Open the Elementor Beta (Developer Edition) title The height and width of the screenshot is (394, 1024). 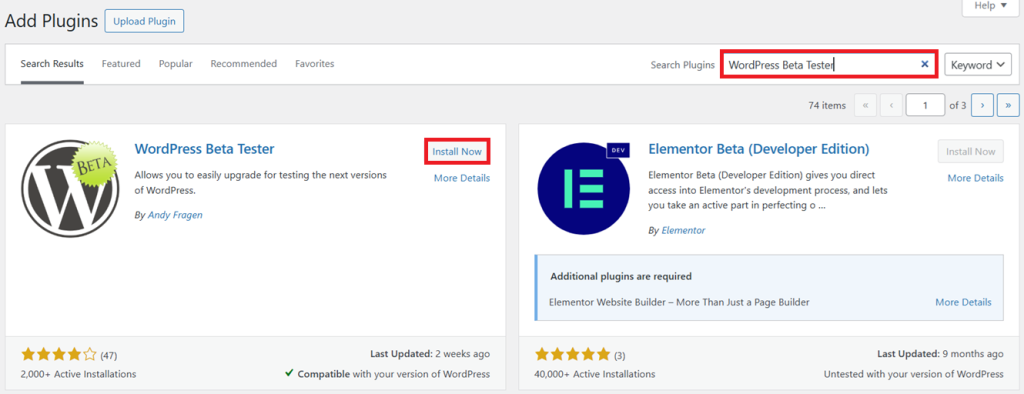tap(759, 149)
